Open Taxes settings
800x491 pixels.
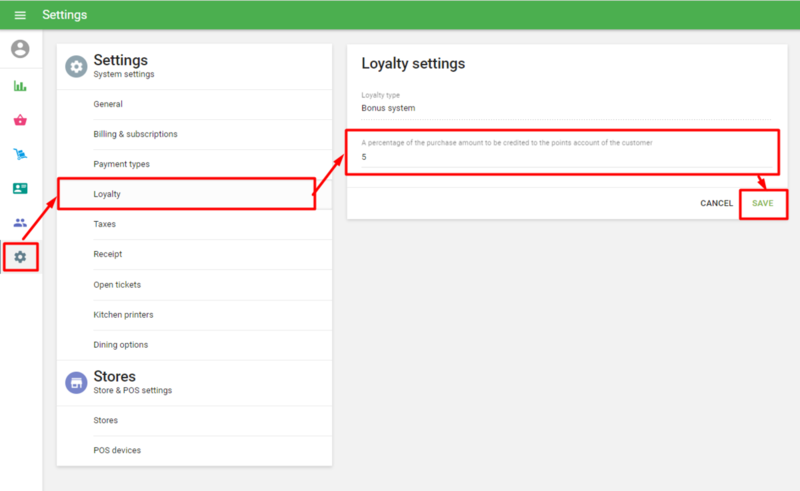click(105, 224)
